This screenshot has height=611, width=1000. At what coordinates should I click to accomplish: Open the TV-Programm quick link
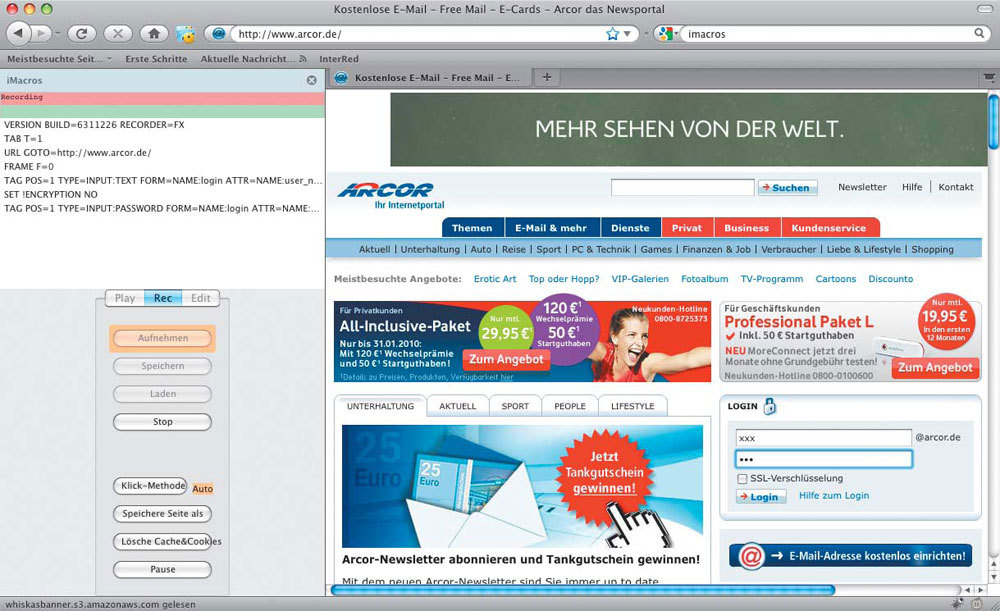click(x=772, y=279)
